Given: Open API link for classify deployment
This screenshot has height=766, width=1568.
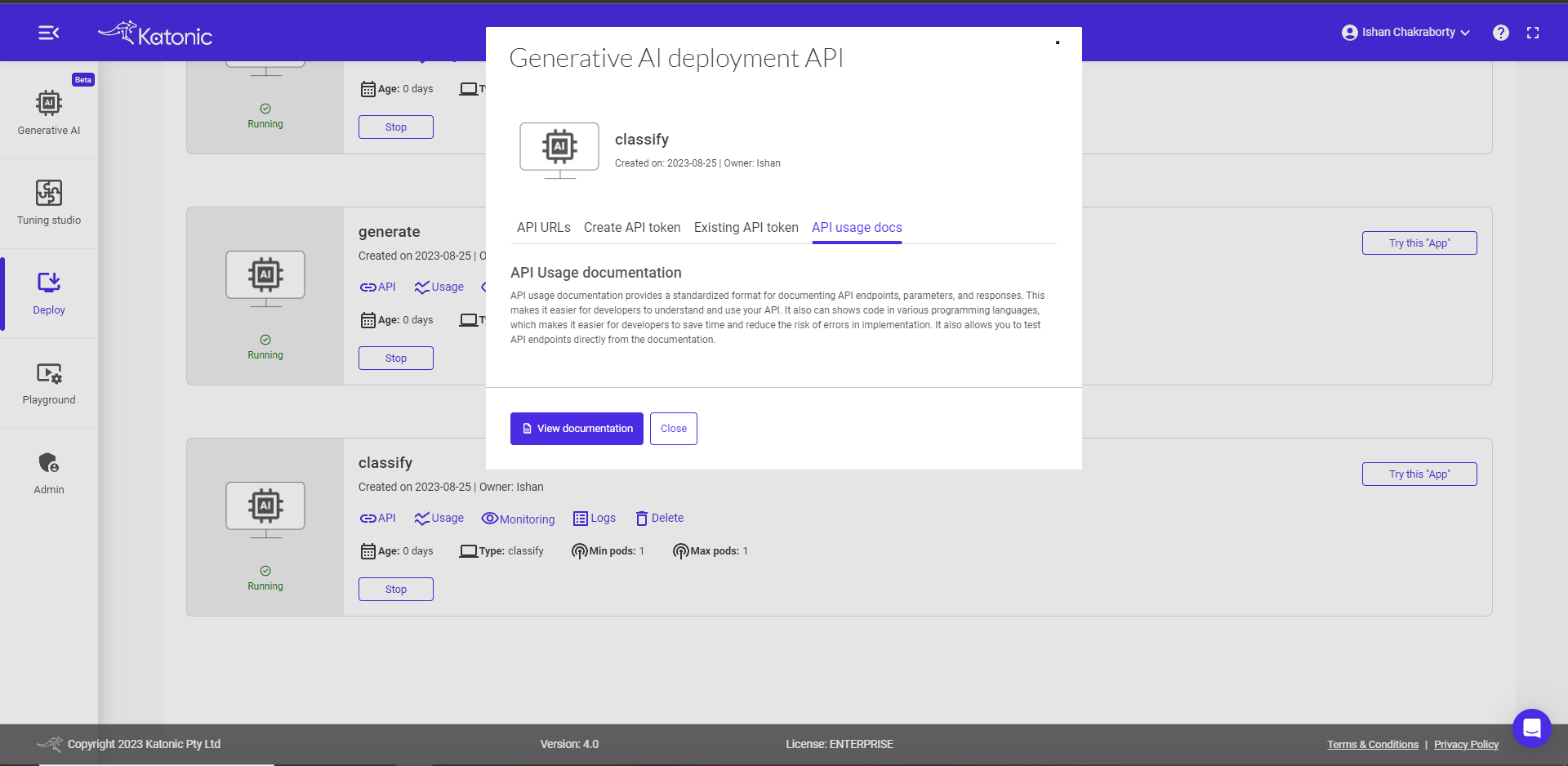Looking at the screenshot, I should pos(377,518).
